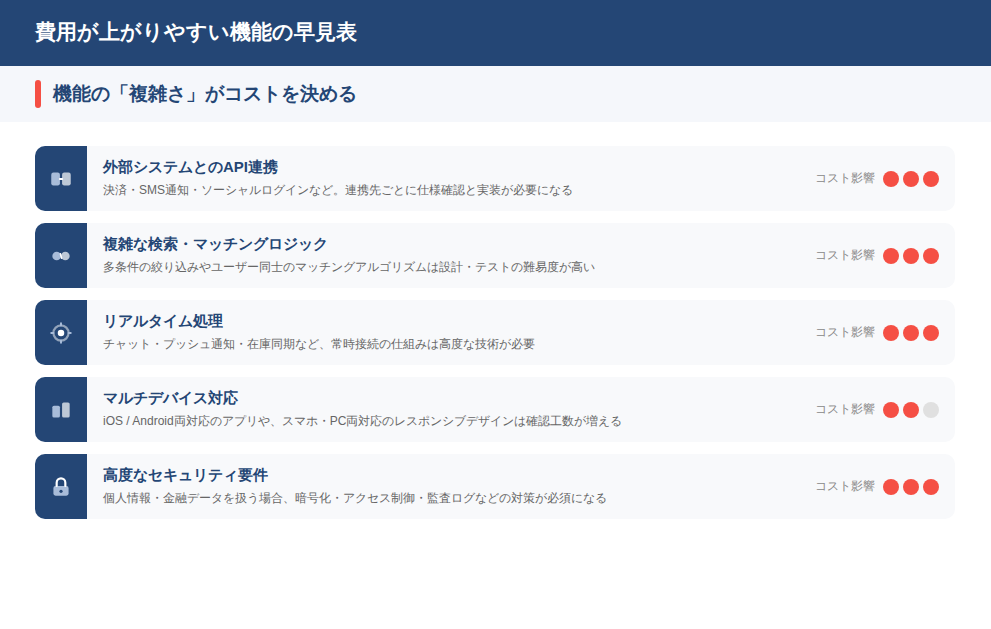Click the description mentioning iOS / Android両対応
The width and height of the screenshot is (991, 629).
pyautogui.click(x=362, y=421)
